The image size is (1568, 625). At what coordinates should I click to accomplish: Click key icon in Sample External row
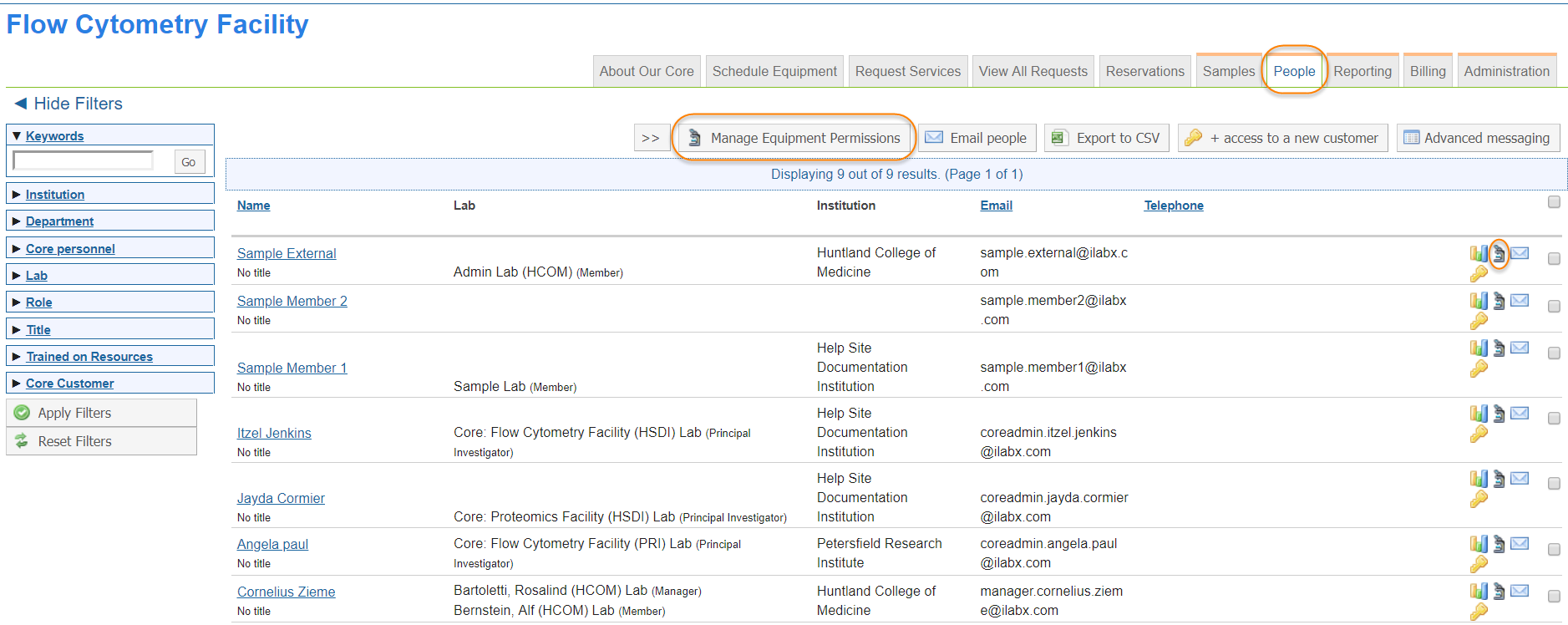pyautogui.click(x=1479, y=274)
